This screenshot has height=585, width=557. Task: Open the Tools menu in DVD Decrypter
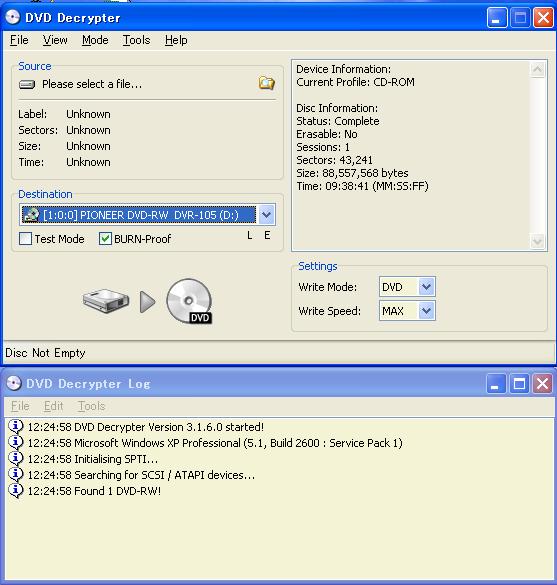pos(137,40)
